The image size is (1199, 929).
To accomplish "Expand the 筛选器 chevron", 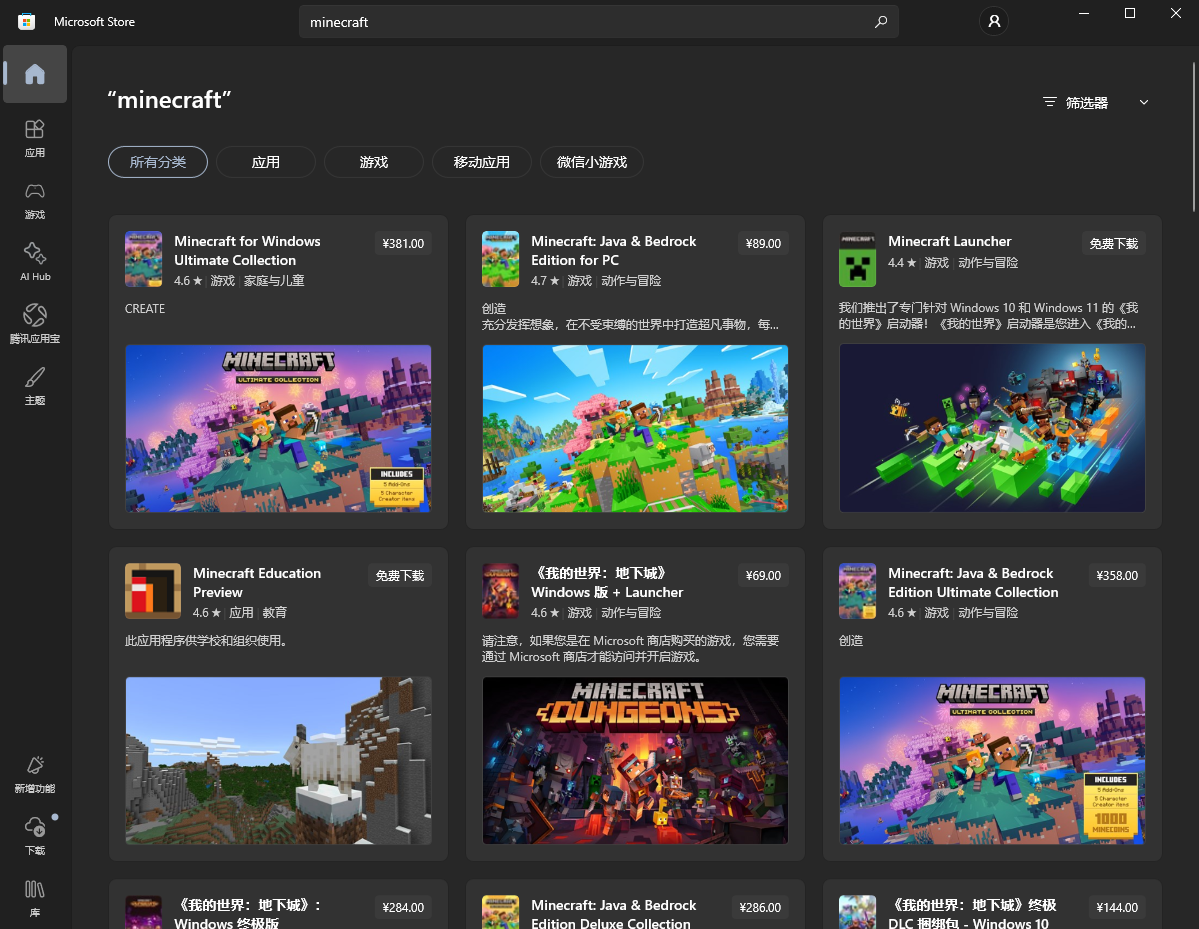I will pyautogui.click(x=1144, y=102).
